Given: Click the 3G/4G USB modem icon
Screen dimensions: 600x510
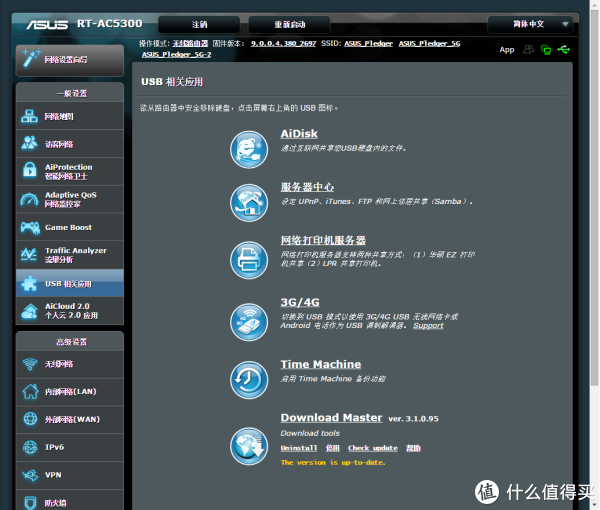Looking at the screenshot, I should tap(249, 322).
